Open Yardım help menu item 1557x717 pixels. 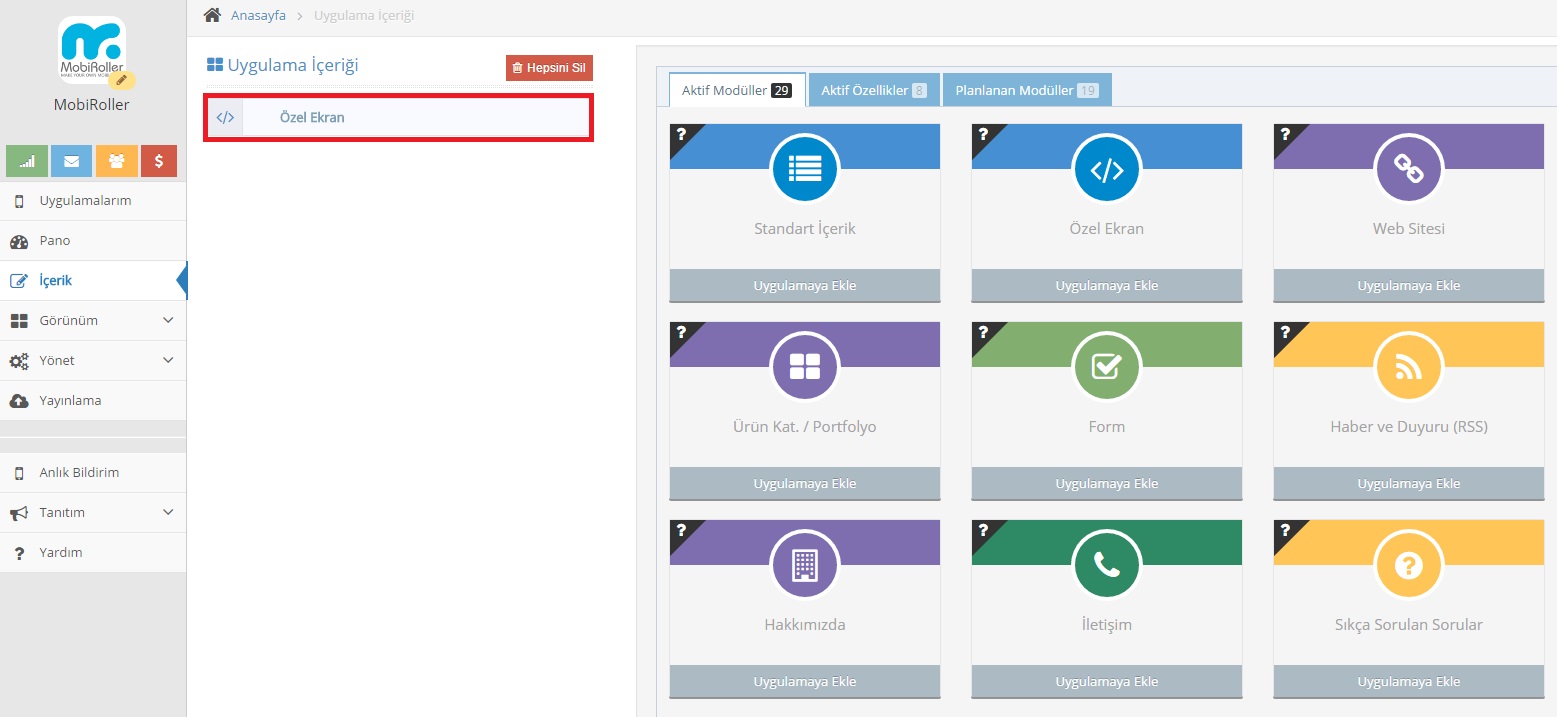point(93,553)
